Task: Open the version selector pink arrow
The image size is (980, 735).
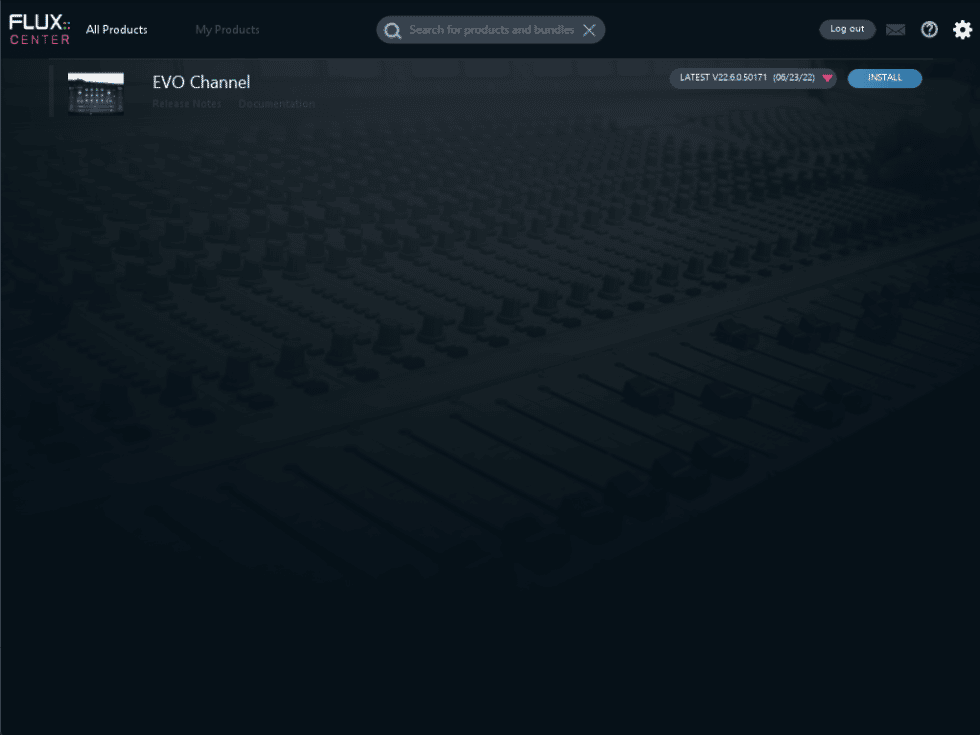Action: coord(827,77)
